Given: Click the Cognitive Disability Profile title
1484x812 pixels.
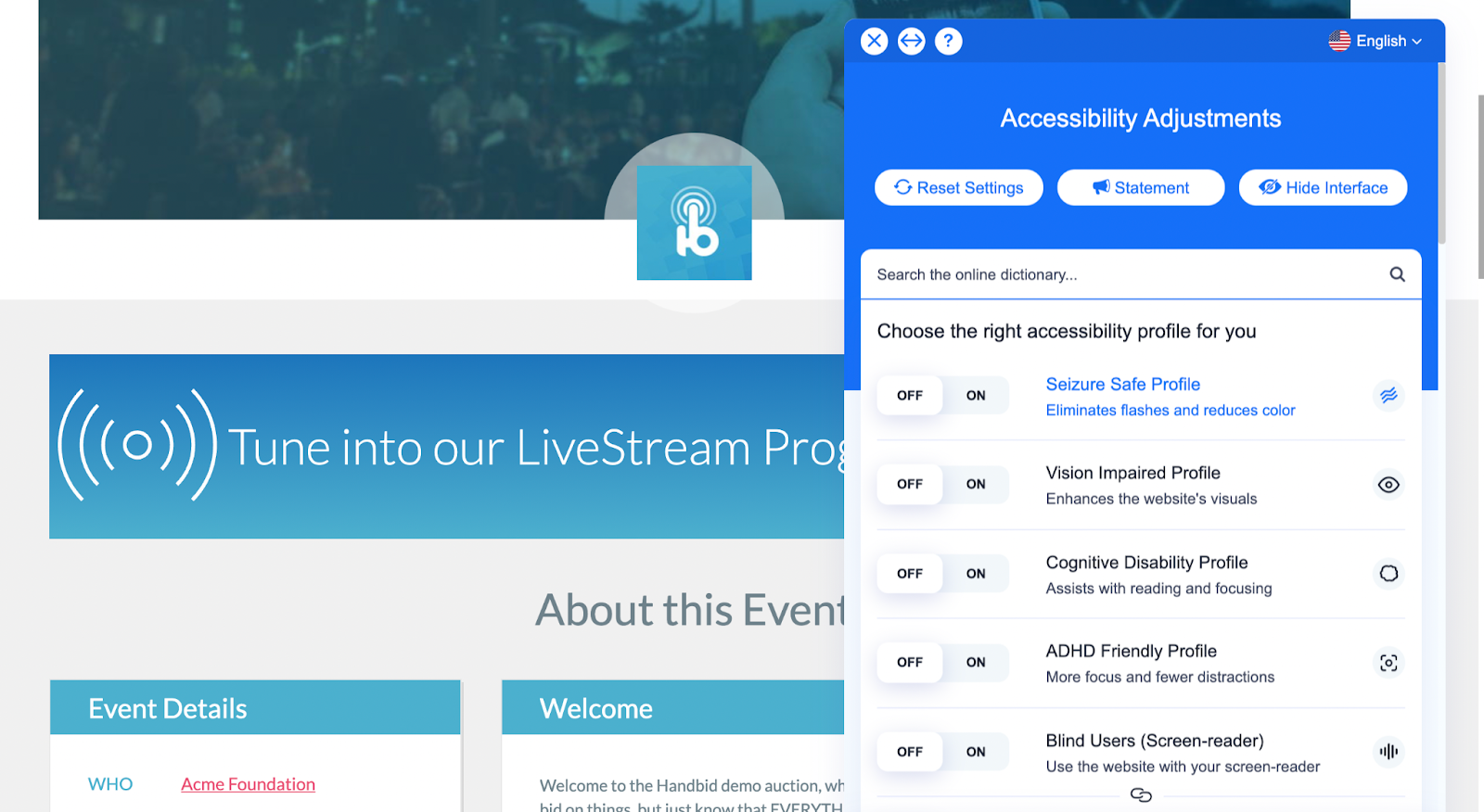Looking at the screenshot, I should pos(1147,563).
